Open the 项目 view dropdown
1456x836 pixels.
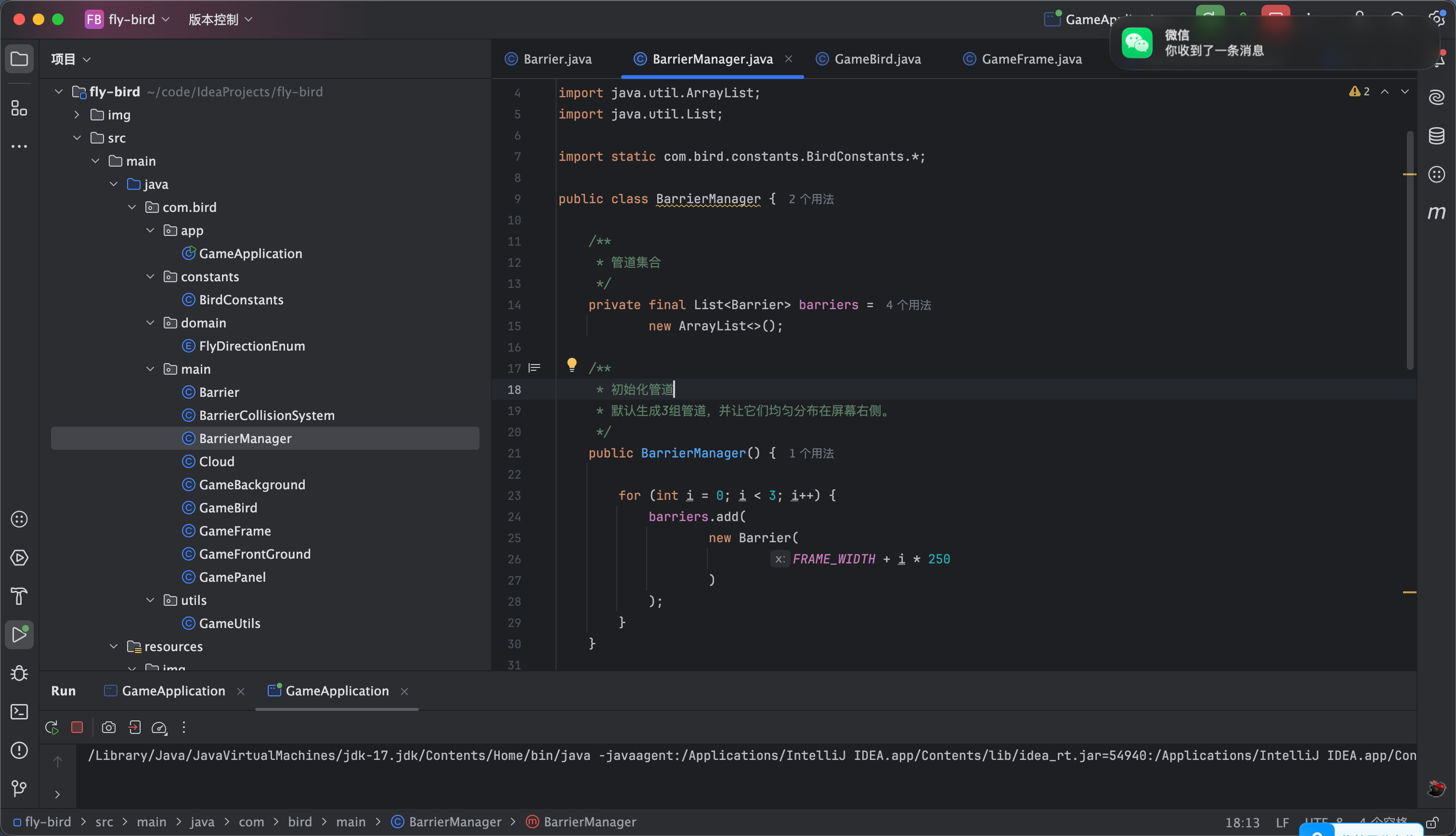71,59
